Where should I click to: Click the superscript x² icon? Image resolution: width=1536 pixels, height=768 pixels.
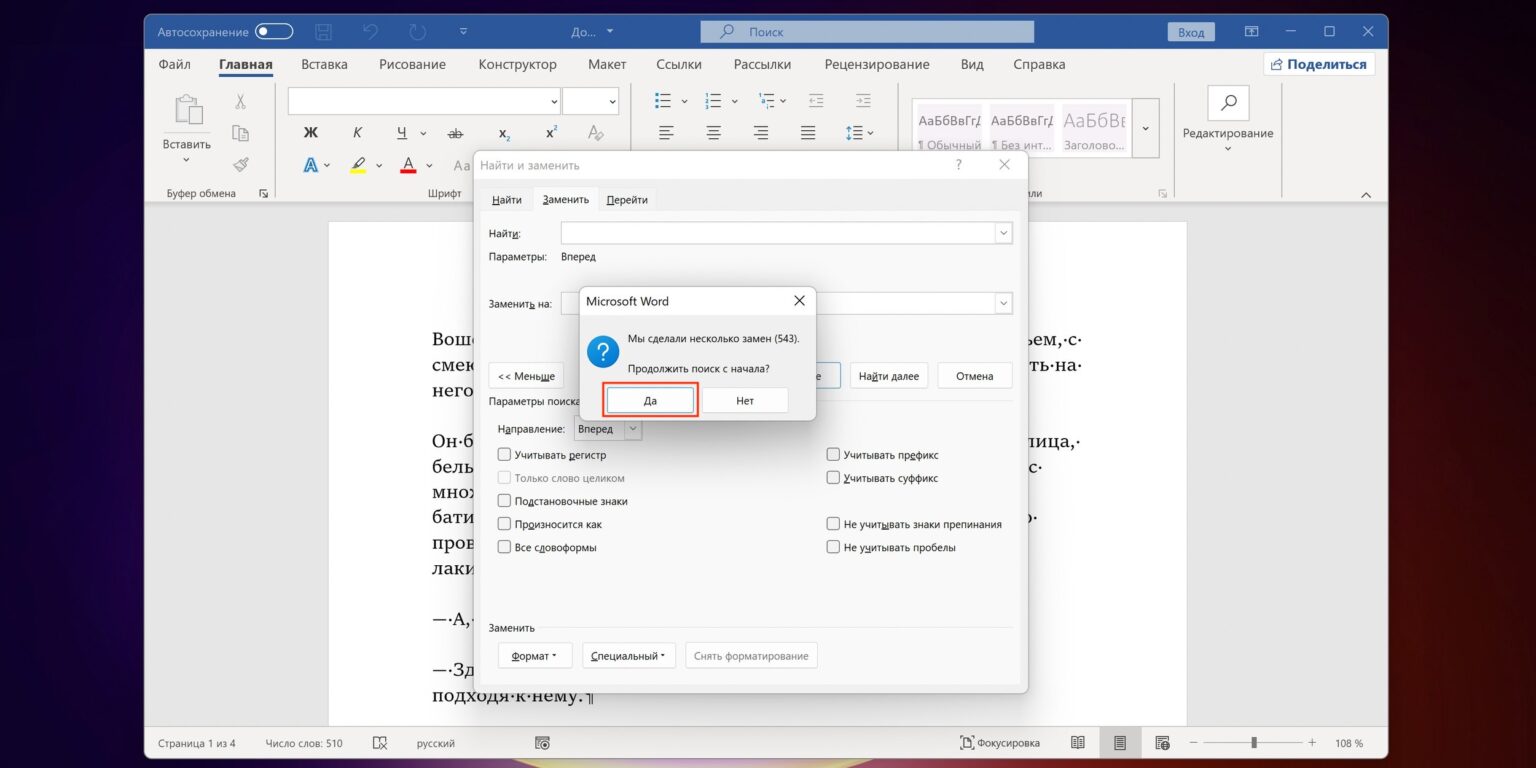pos(551,133)
